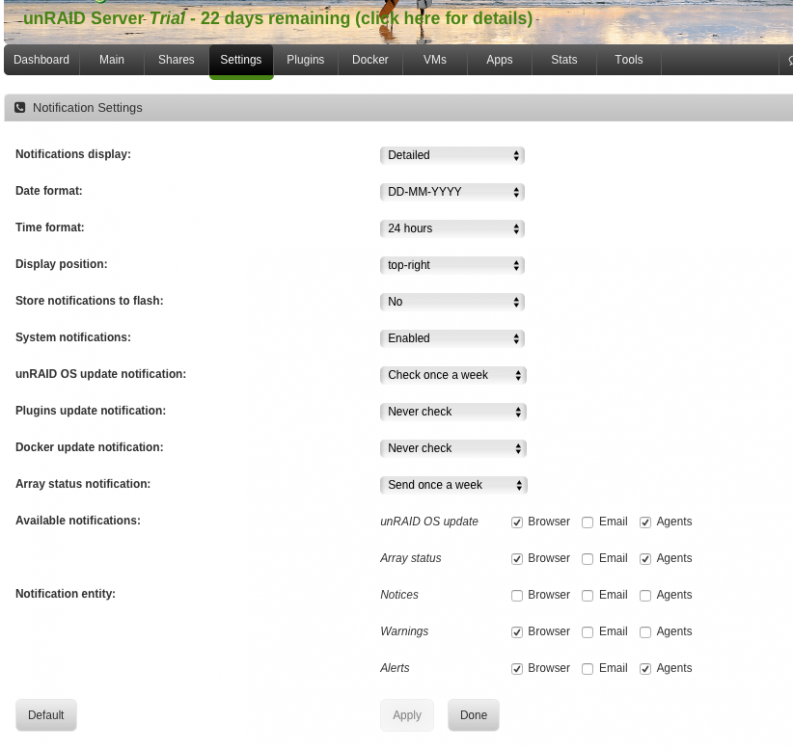Screen dimensions: 793x750
Task: Check Email for Notices
Action: coord(587,596)
